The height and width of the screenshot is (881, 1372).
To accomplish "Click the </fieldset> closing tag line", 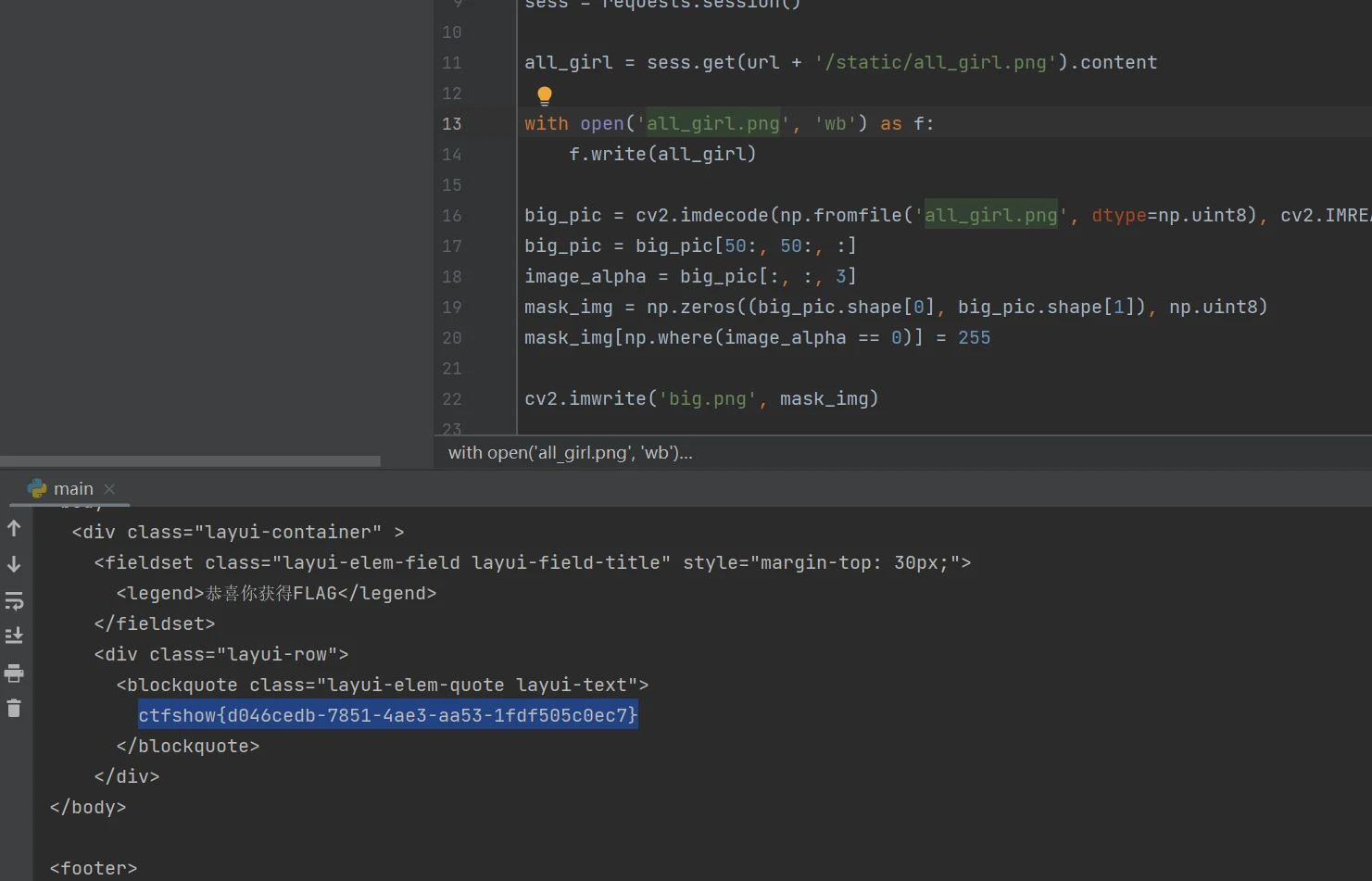I will click(x=155, y=623).
